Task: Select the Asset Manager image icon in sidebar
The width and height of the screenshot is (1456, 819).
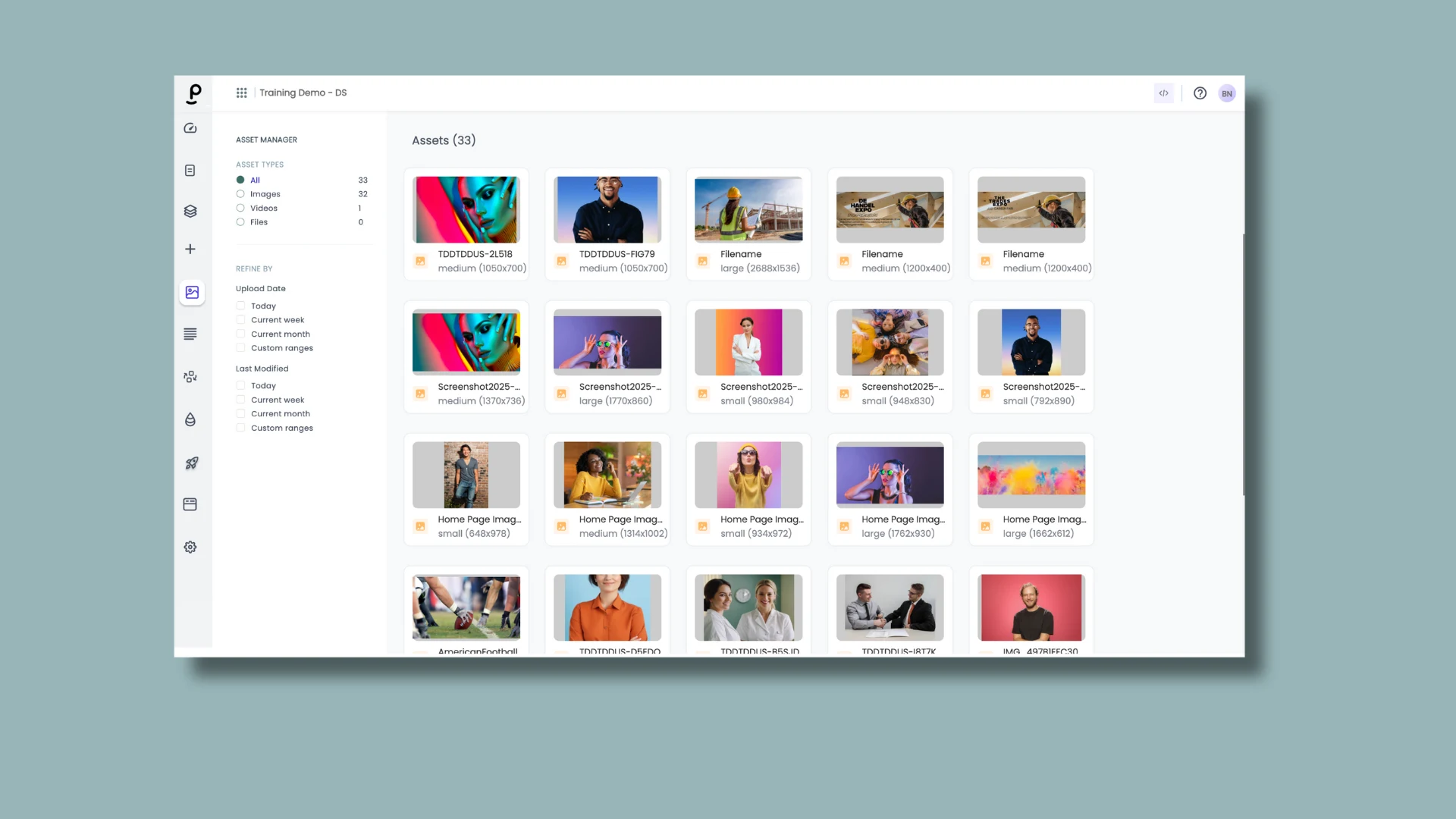Action: (192, 292)
